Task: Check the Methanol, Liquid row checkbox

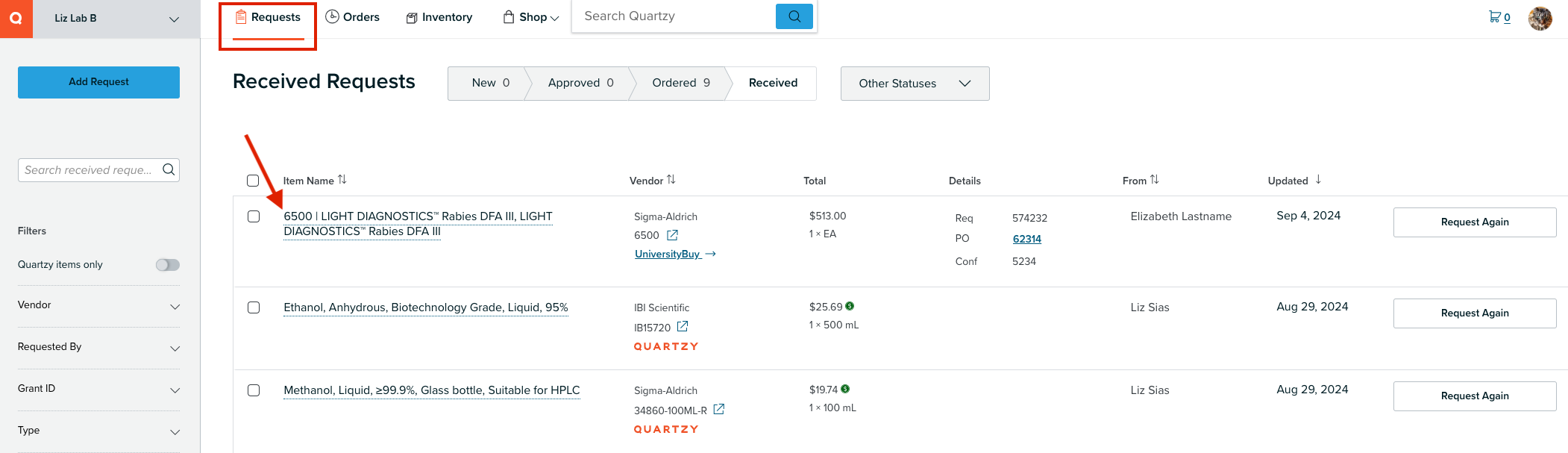Action: click(254, 390)
